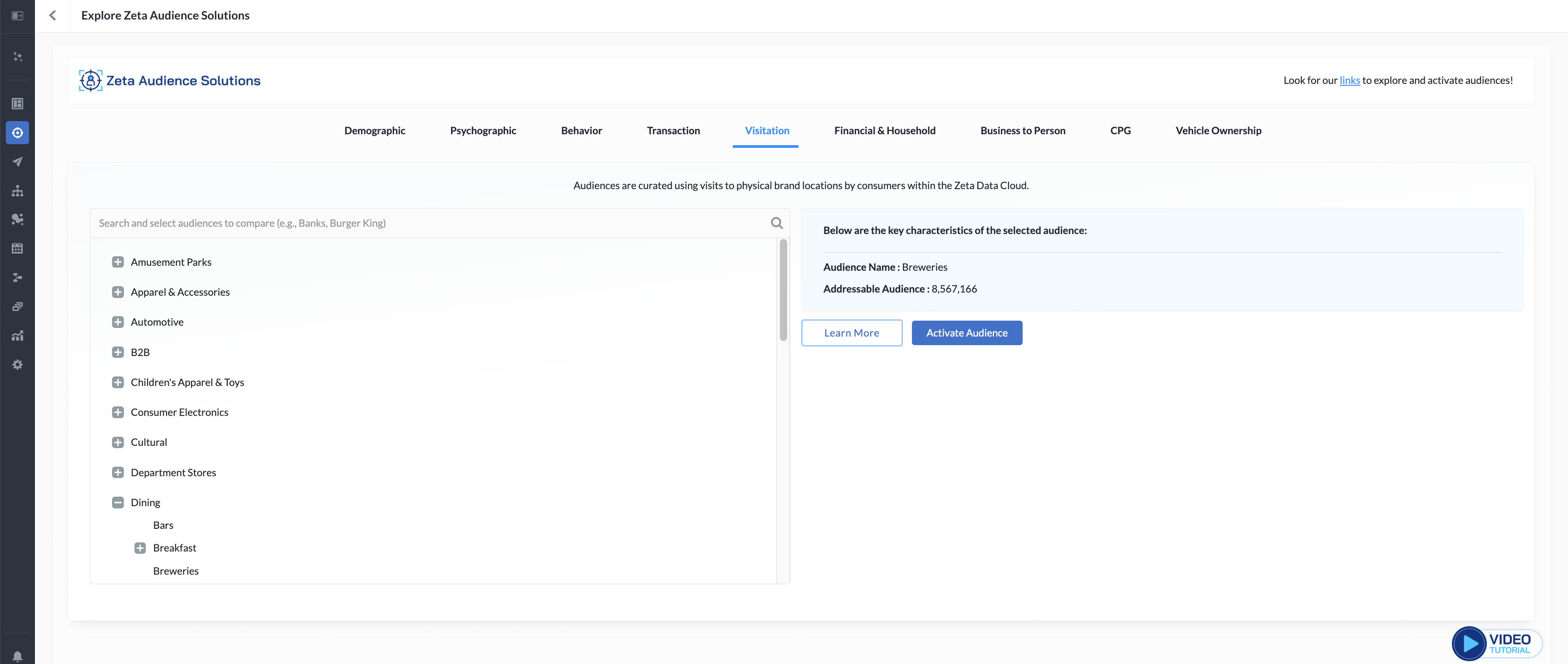Go back using the header arrow
Image resolution: width=1568 pixels, height=664 pixels.
[x=53, y=16]
